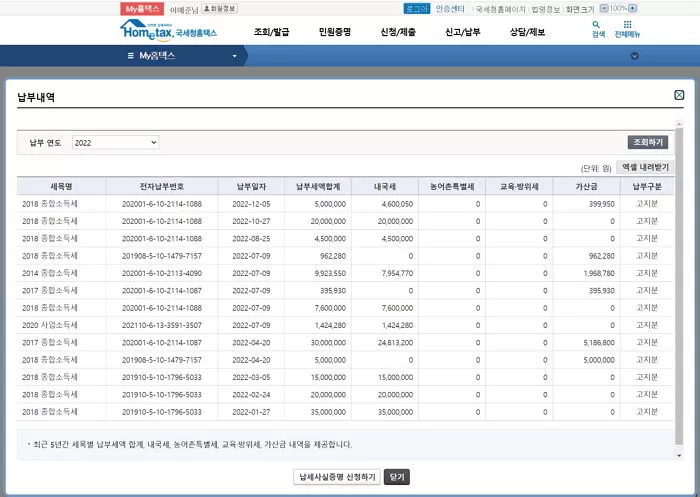This screenshot has width=700, height=497.
Task: Click the popup's vertical scrollbar
Action: (679, 286)
